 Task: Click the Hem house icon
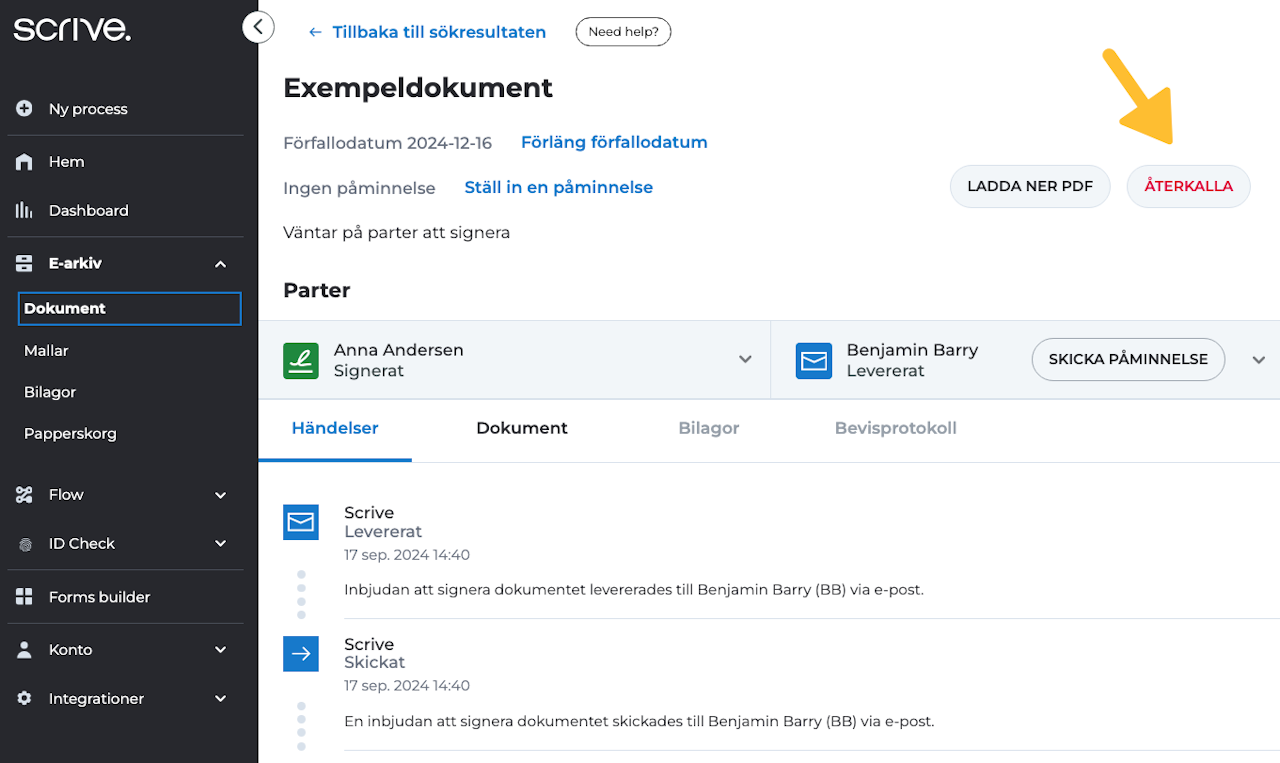tap(25, 162)
